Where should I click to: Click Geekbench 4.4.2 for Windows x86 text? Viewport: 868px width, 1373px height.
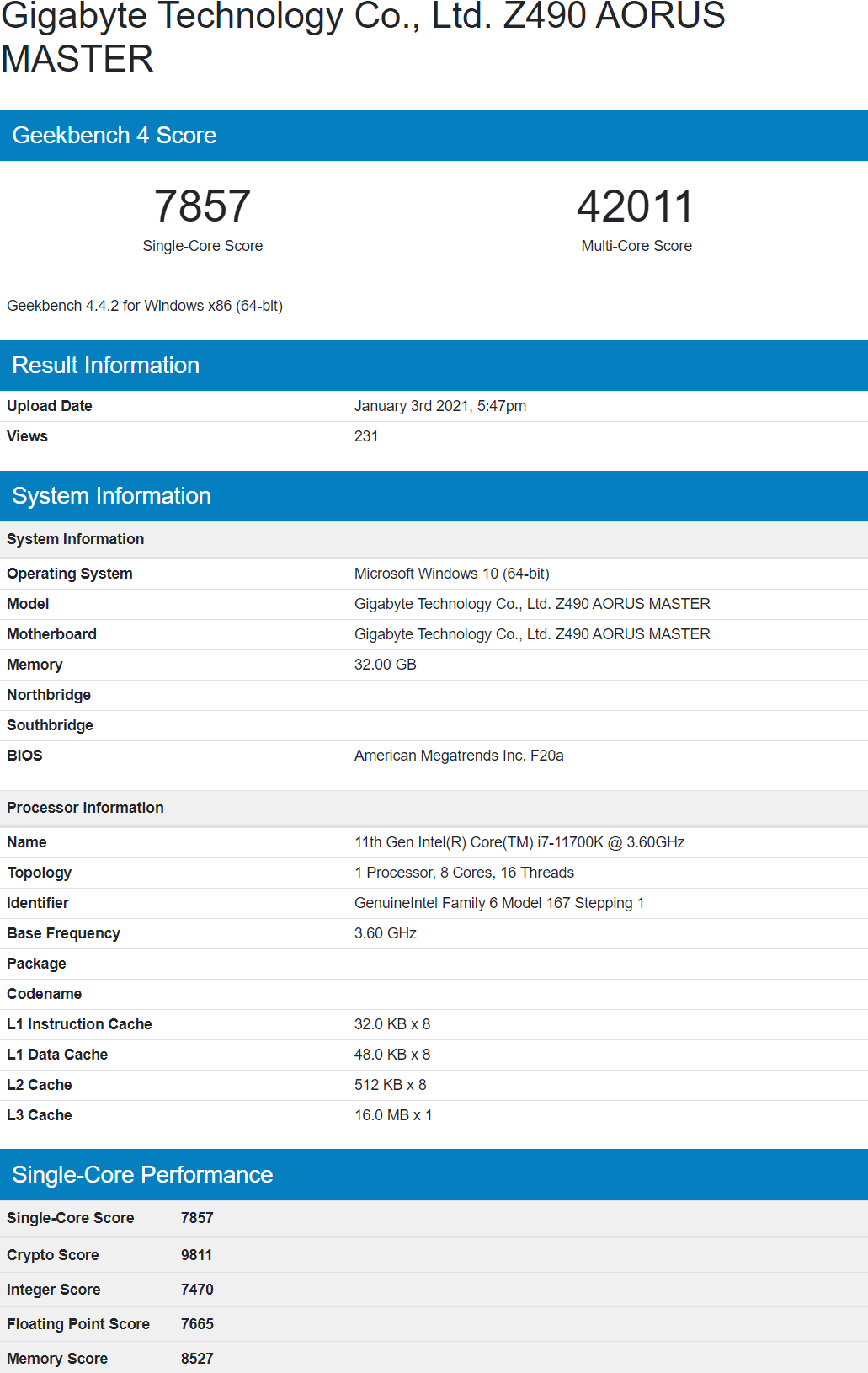click(x=145, y=306)
